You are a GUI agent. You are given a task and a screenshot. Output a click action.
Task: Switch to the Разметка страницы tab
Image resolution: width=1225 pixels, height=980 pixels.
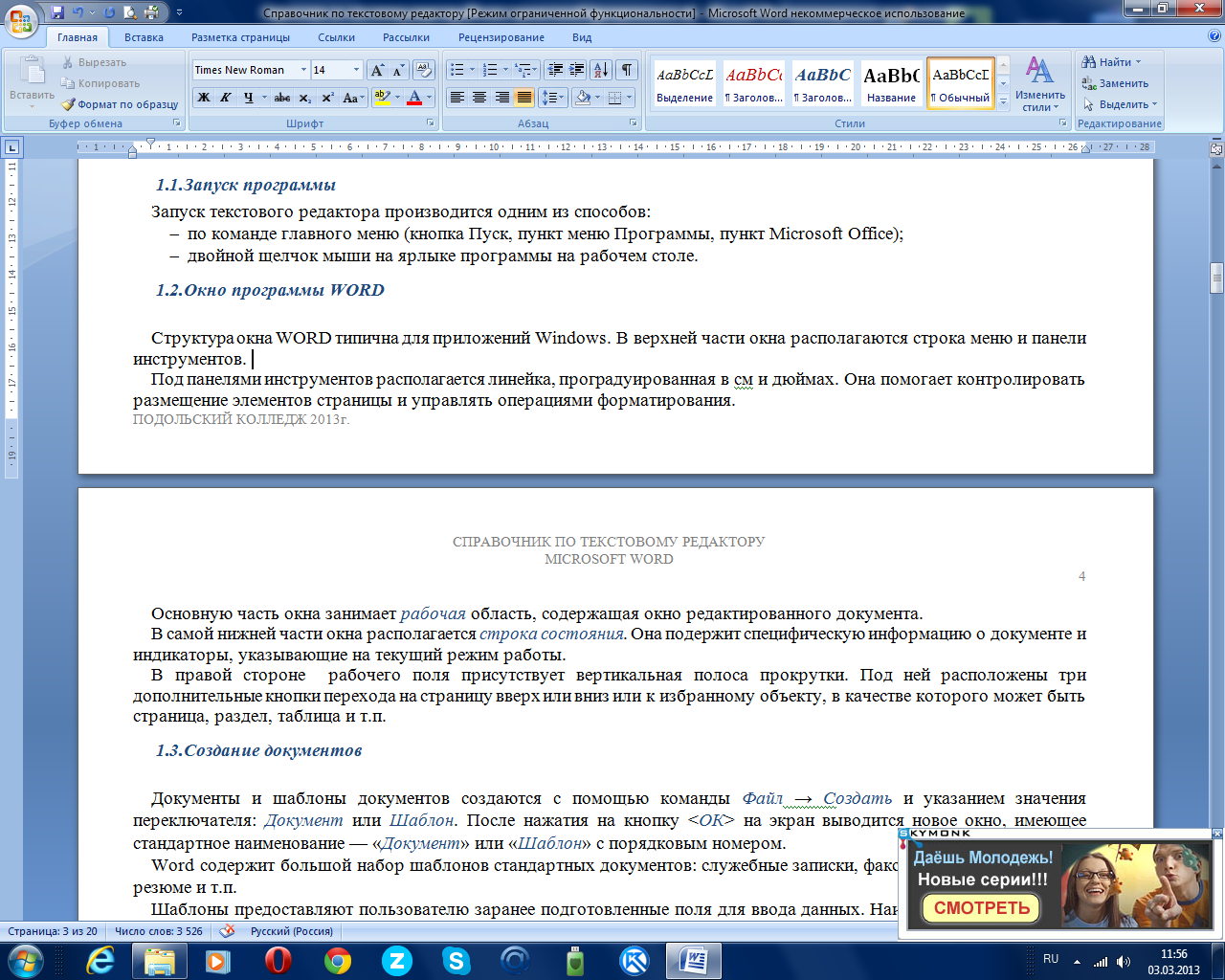coord(240,37)
